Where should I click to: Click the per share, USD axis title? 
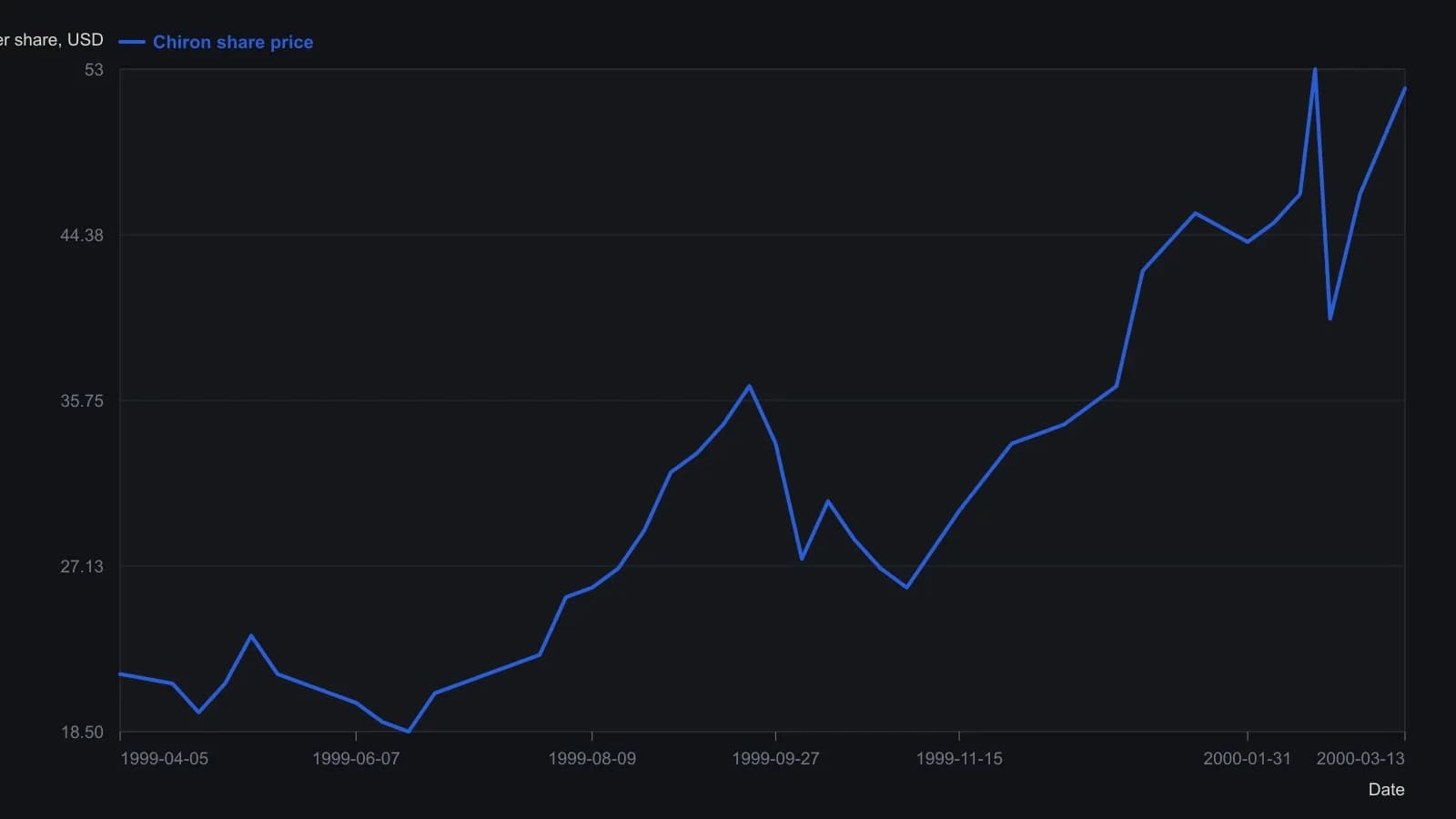click(52, 40)
